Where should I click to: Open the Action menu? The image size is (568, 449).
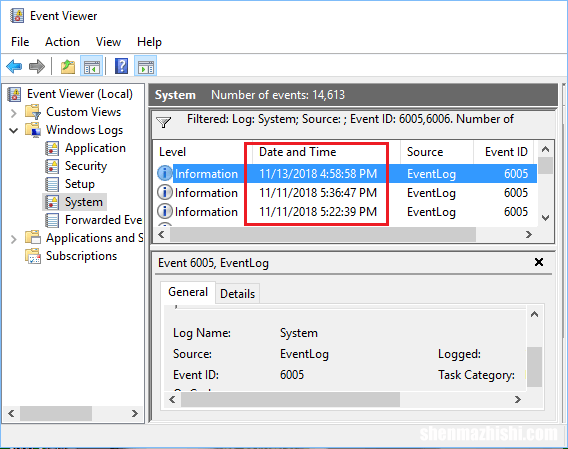62,42
